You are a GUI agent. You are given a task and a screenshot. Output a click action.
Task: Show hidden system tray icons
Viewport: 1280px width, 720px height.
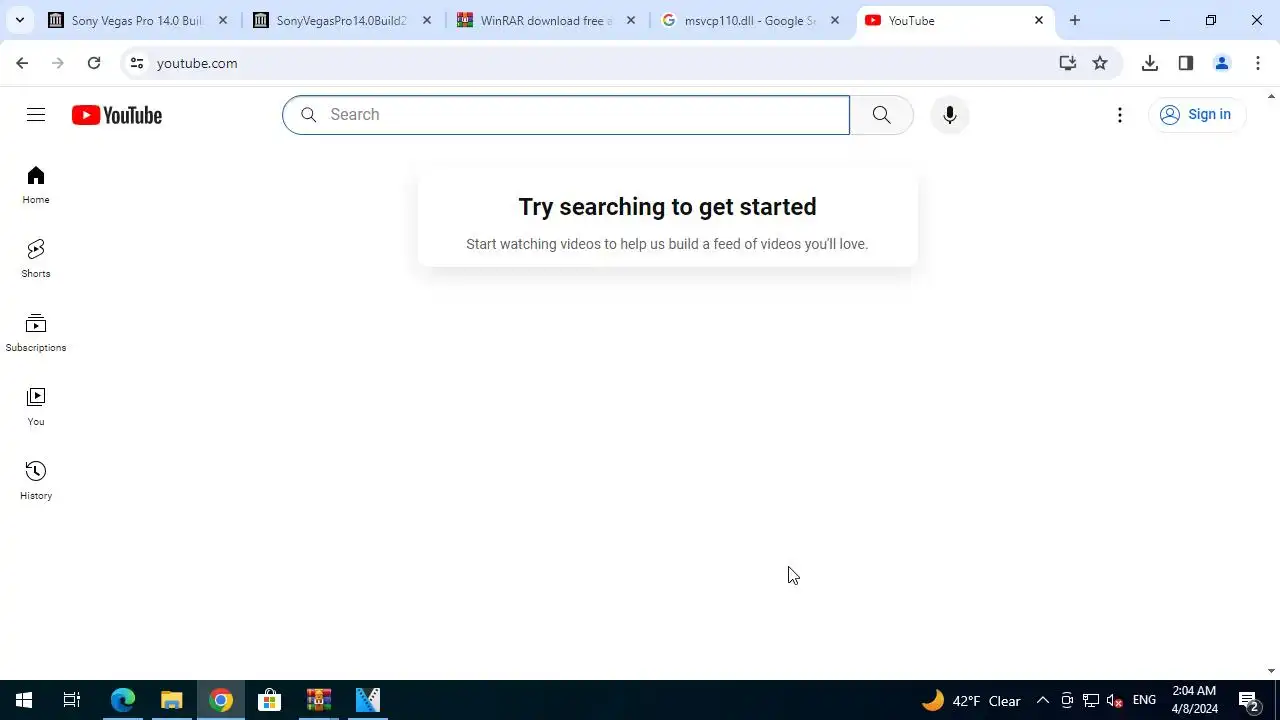coord(1042,700)
